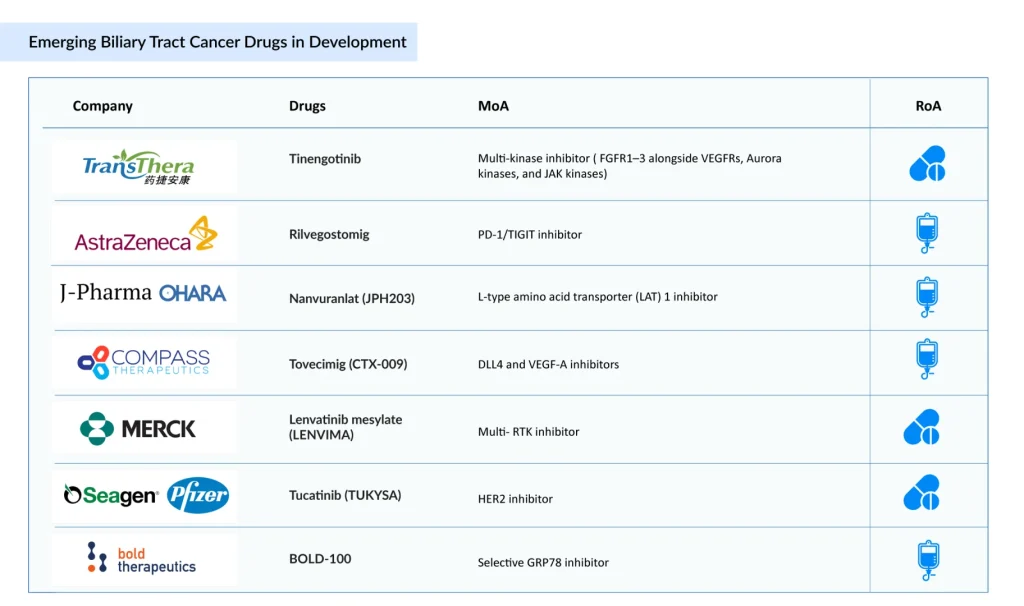The width and height of the screenshot is (1024, 606).
Task: Click the pill icon in the Tinengotinib row
Action: click(927, 164)
